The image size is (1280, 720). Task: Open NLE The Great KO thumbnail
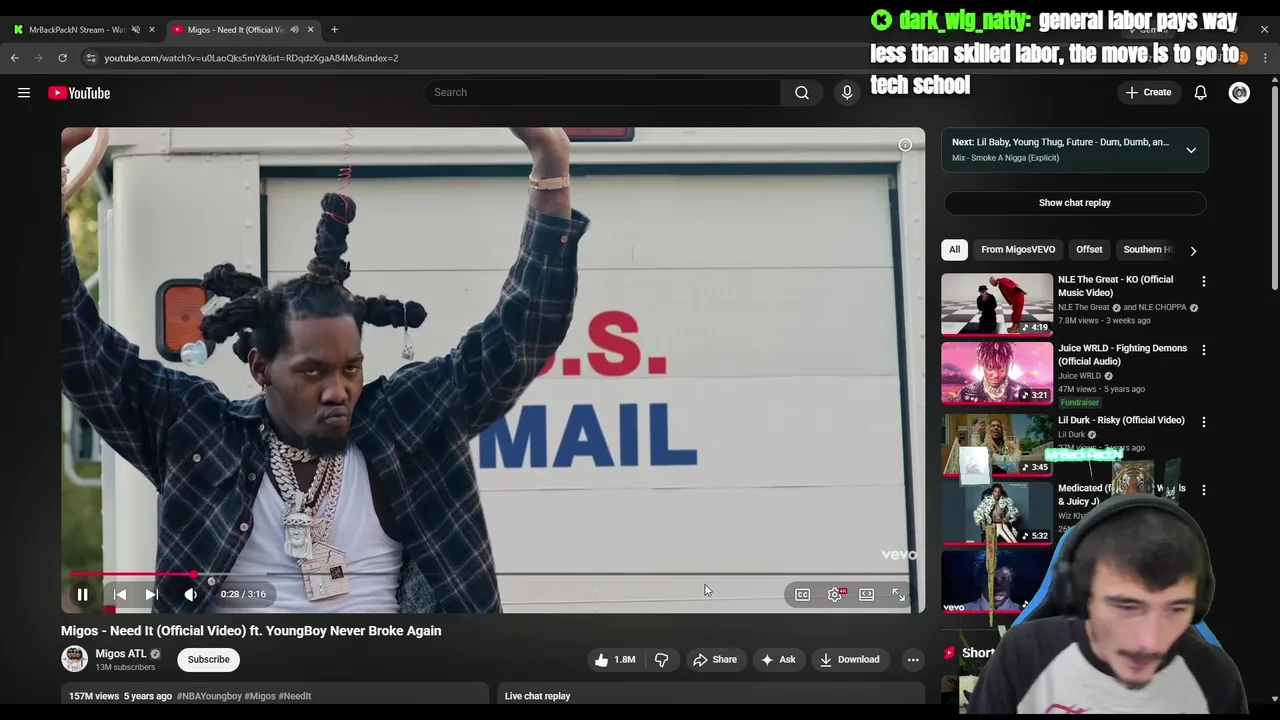(997, 304)
